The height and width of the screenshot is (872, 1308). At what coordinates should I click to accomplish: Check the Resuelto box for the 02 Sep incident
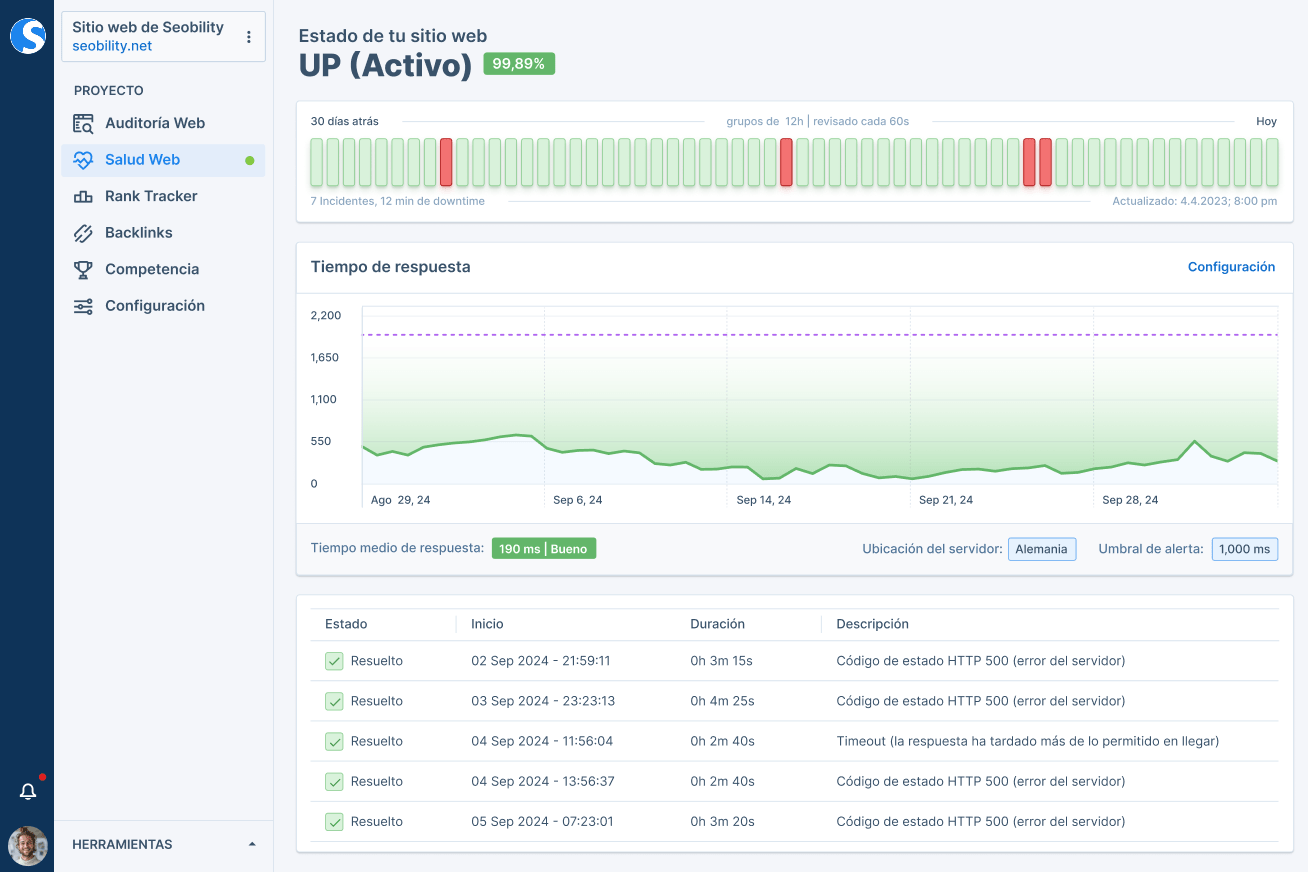tap(334, 660)
